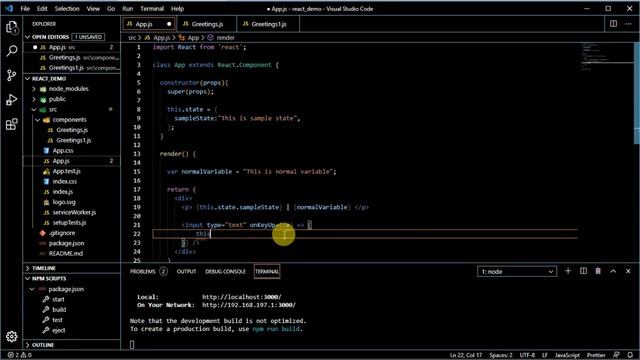
Task: Switch to the Problems panel tab
Action: tap(149, 271)
